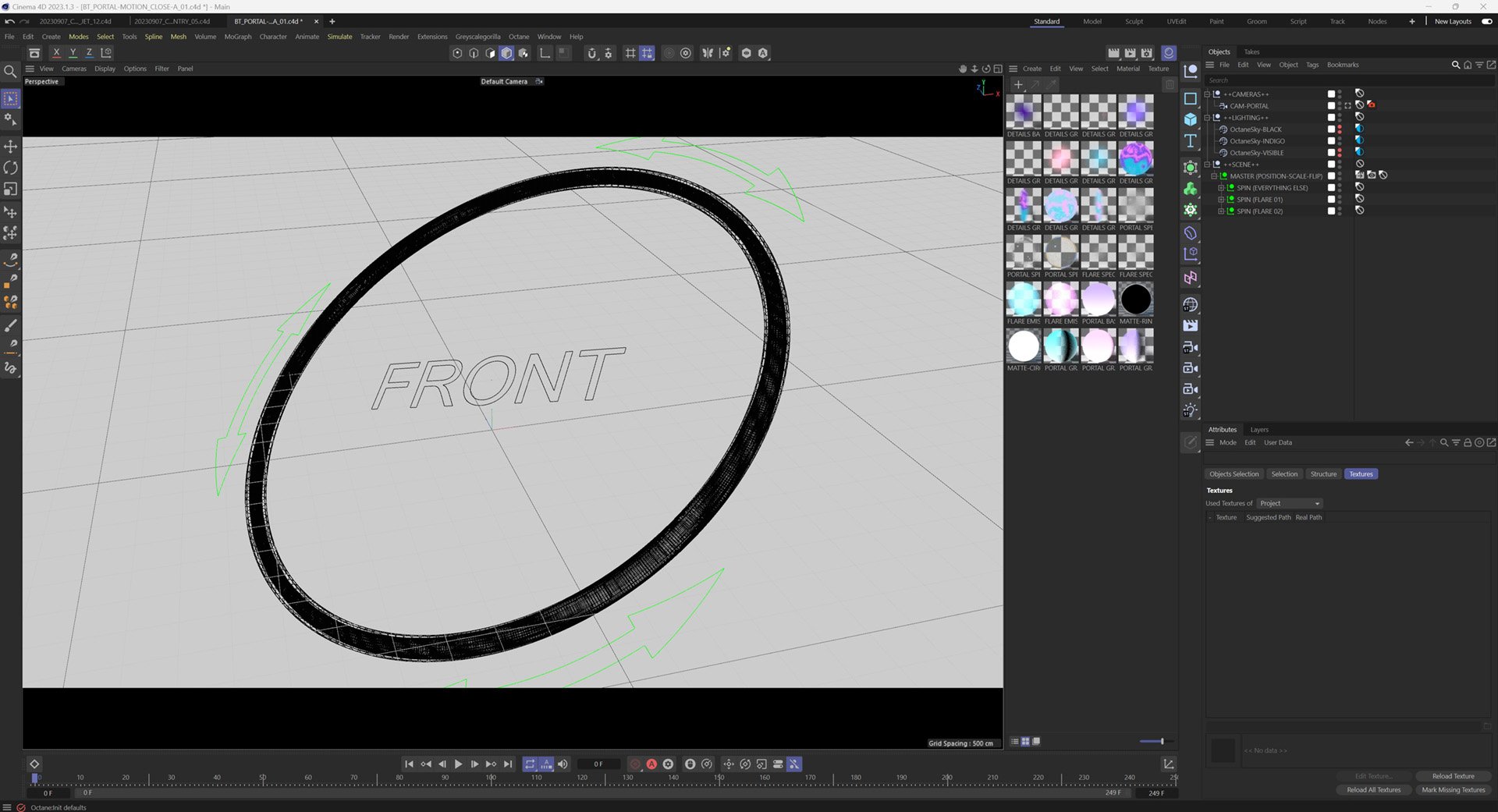The image size is (1498, 812).
Task: Toggle the render visibility dot on OctaneSky-BLACK
Action: [1340, 133]
